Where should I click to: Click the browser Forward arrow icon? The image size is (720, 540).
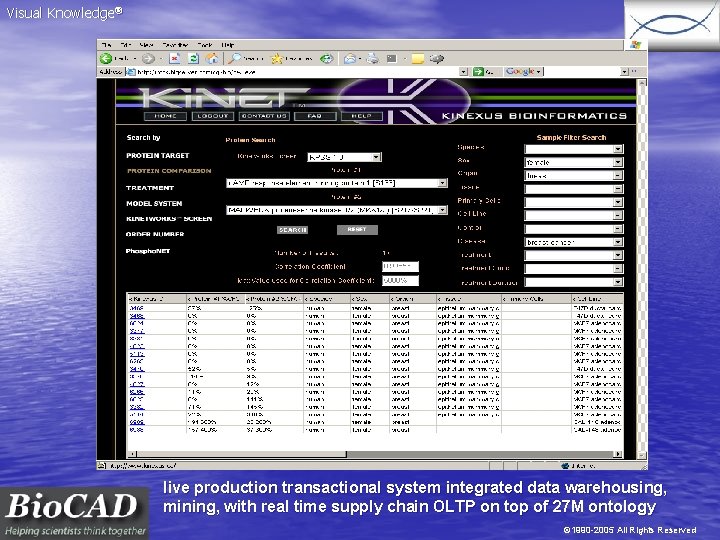pyautogui.click(x=148, y=58)
